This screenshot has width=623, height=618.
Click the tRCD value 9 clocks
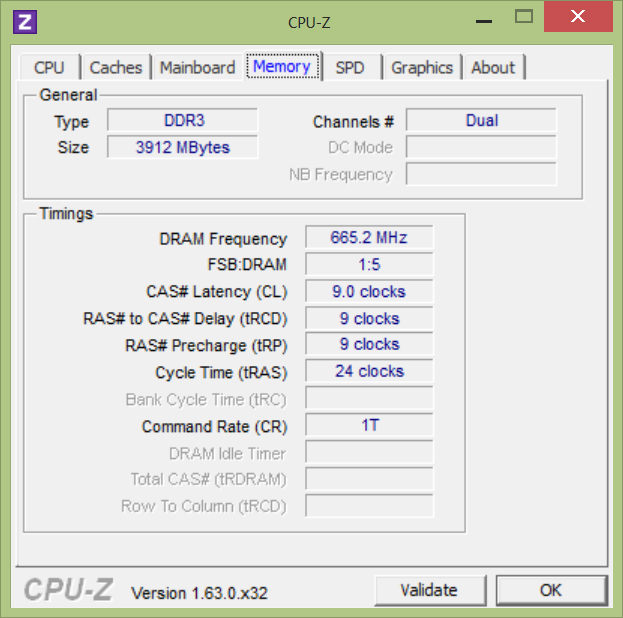tap(369, 318)
